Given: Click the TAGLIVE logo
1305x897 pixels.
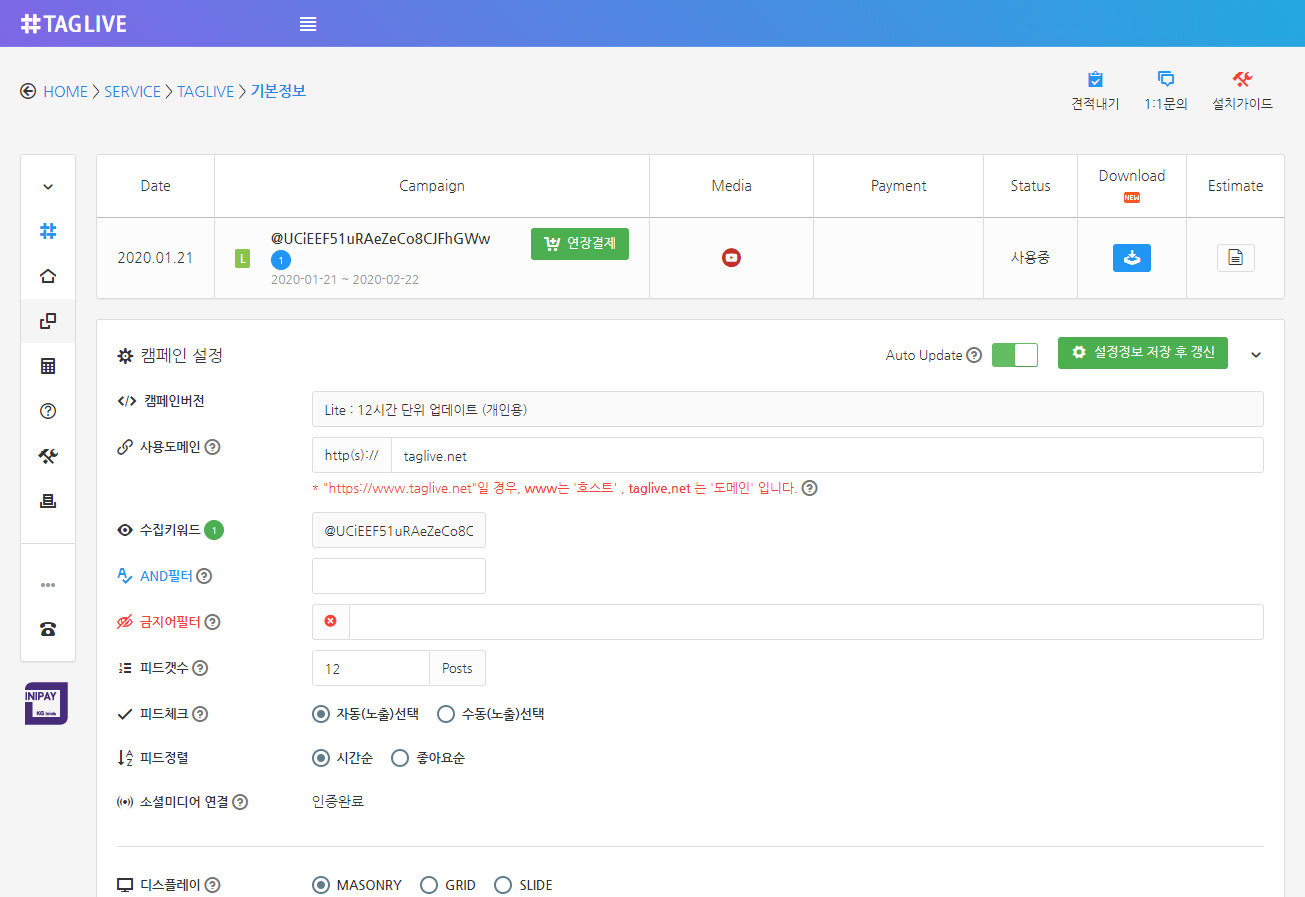Looking at the screenshot, I should pos(74,24).
